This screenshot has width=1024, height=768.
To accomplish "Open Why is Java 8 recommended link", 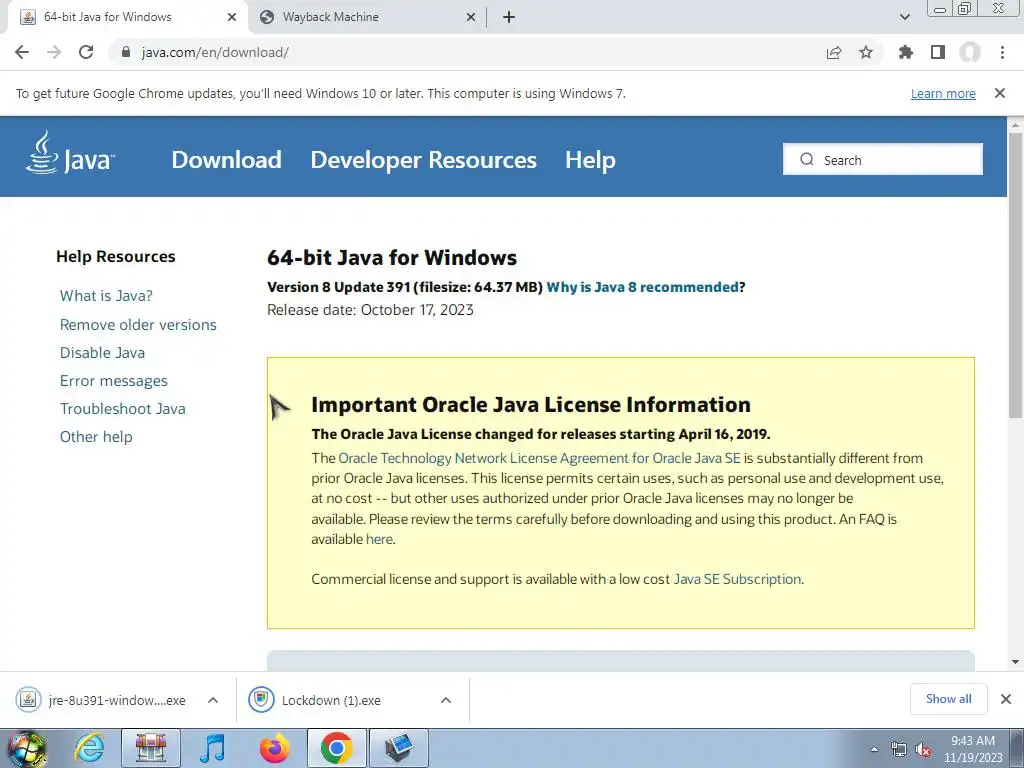I will coord(645,287).
